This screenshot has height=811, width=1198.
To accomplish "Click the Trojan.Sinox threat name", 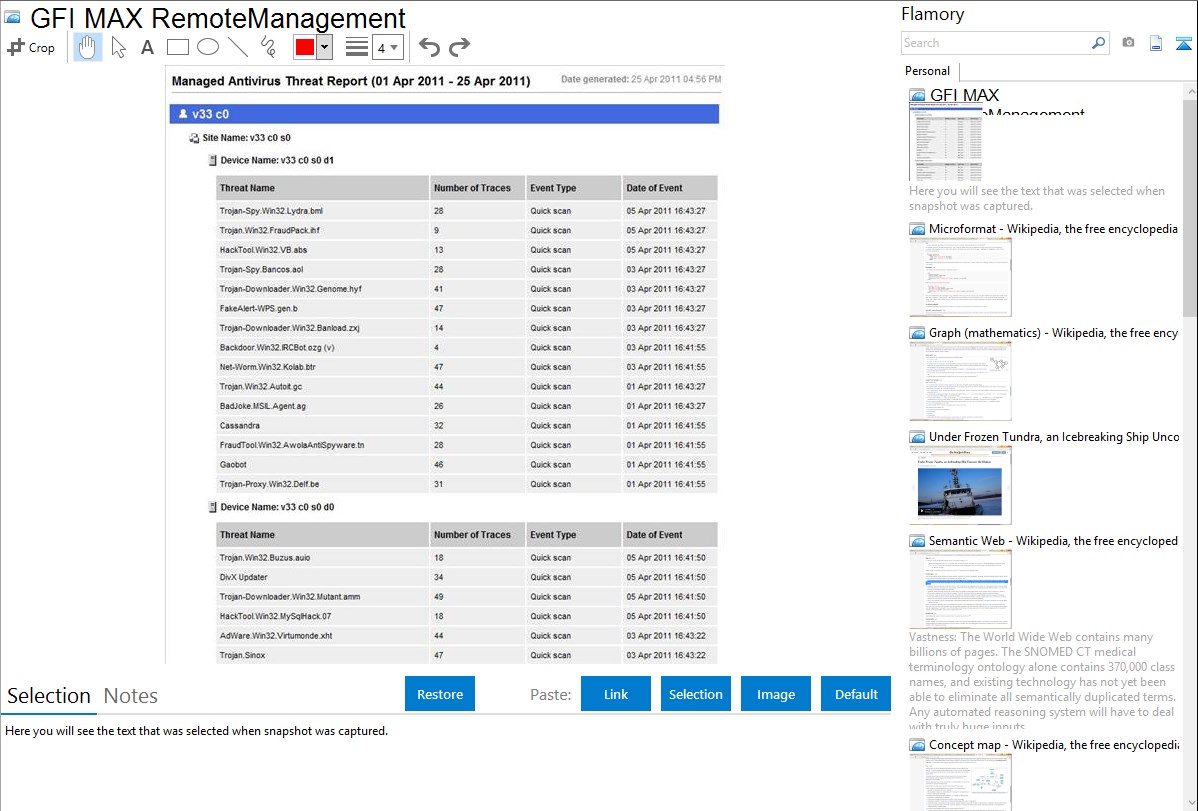I will coord(243,655).
